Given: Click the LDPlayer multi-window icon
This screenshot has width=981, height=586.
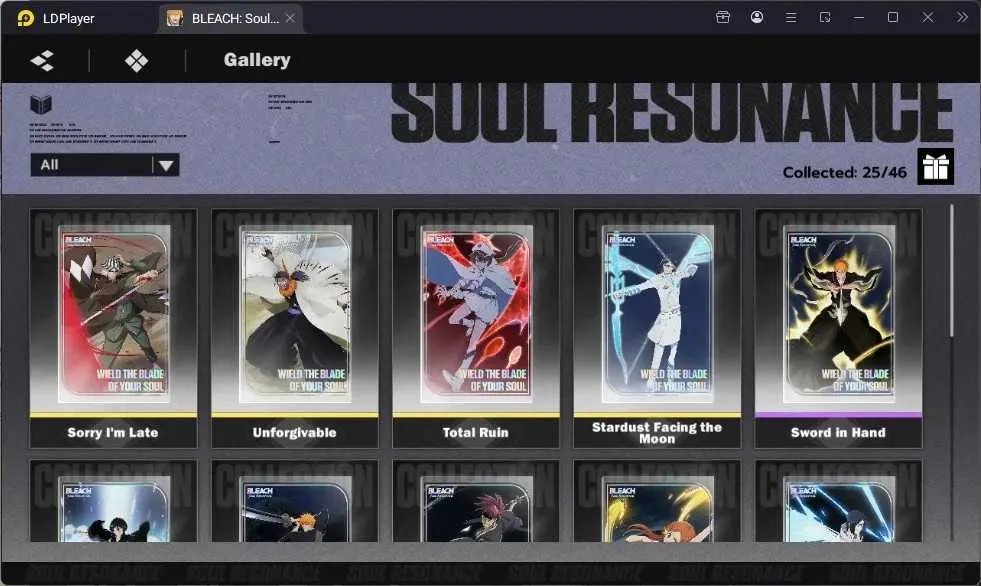Looking at the screenshot, I should pos(825,18).
